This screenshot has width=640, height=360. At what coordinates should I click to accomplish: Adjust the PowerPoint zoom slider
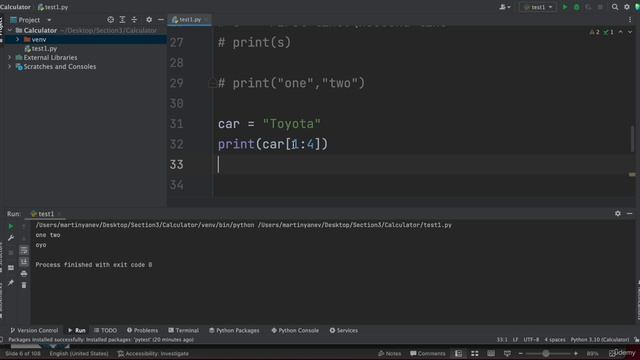point(546,353)
